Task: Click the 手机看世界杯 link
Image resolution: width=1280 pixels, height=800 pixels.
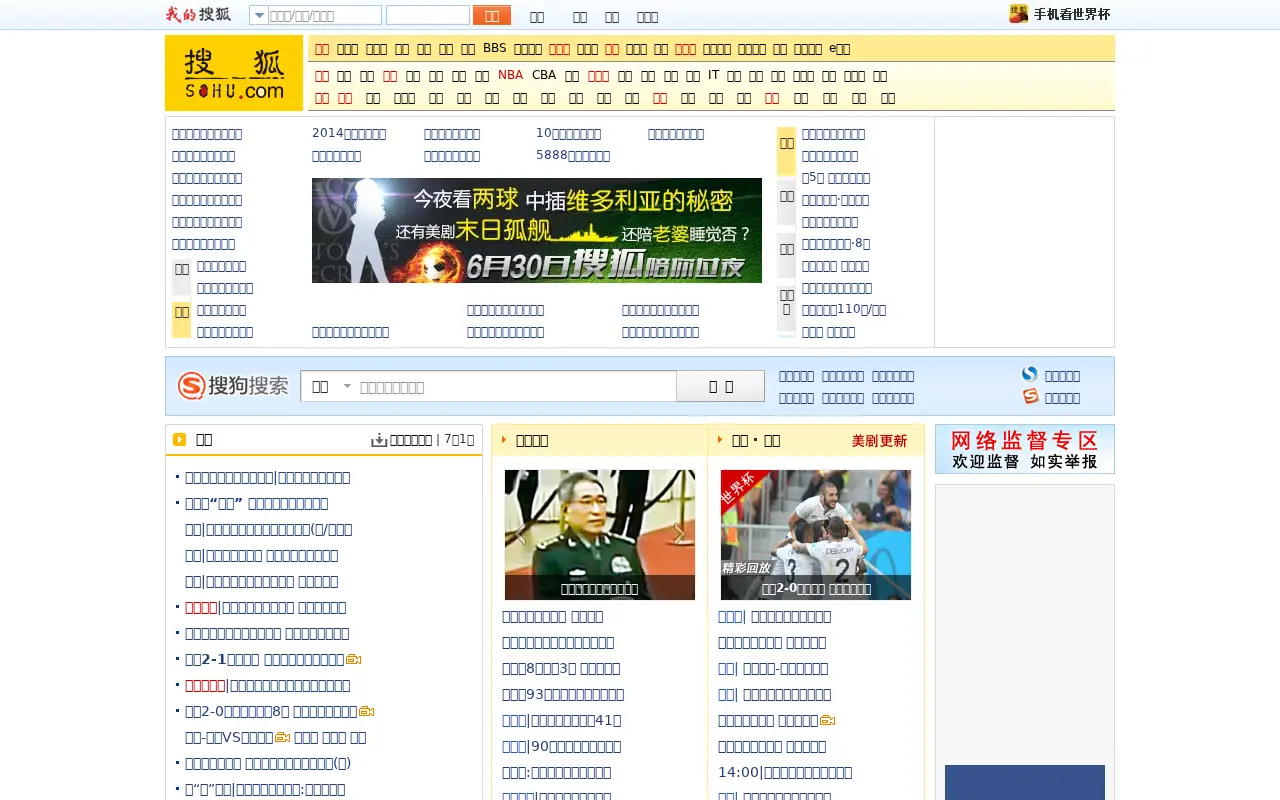Action: 1072,14
